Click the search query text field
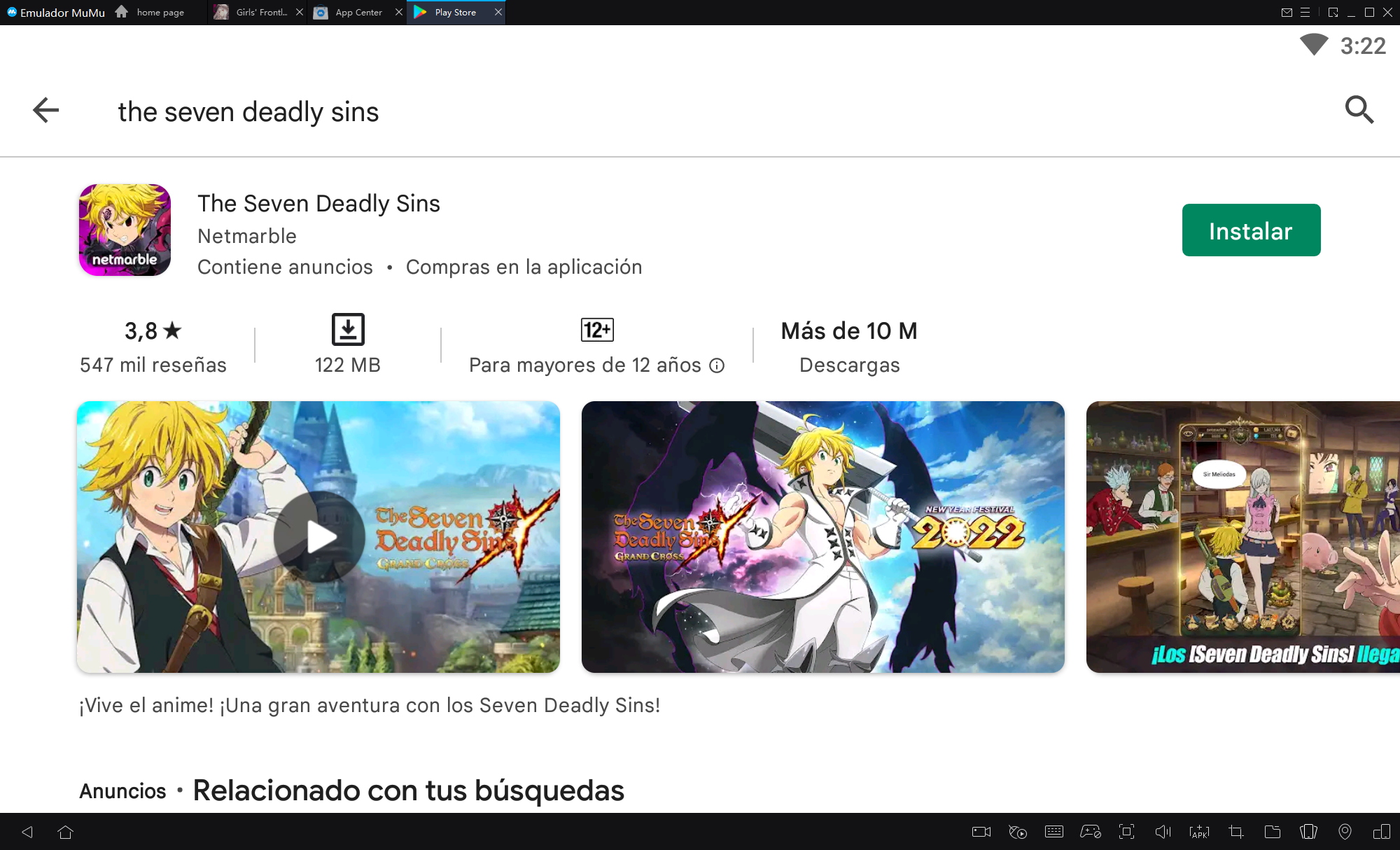This screenshot has height=850, width=1400. point(248,112)
